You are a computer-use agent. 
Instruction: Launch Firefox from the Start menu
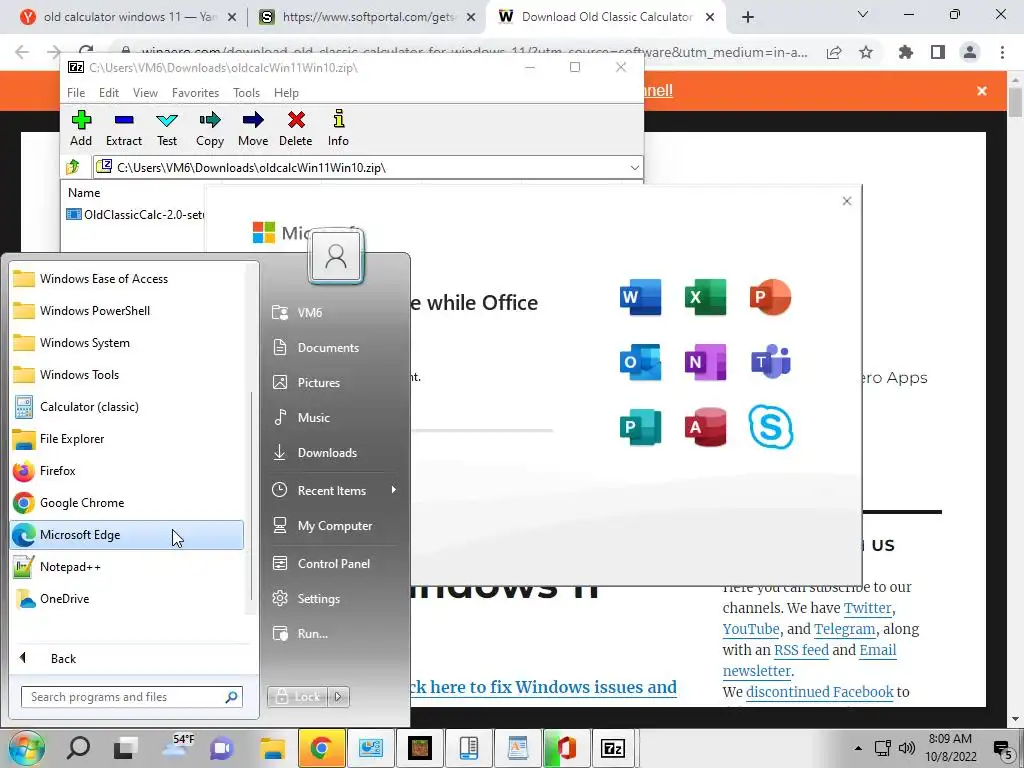pyautogui.click(x=127, y=471)
